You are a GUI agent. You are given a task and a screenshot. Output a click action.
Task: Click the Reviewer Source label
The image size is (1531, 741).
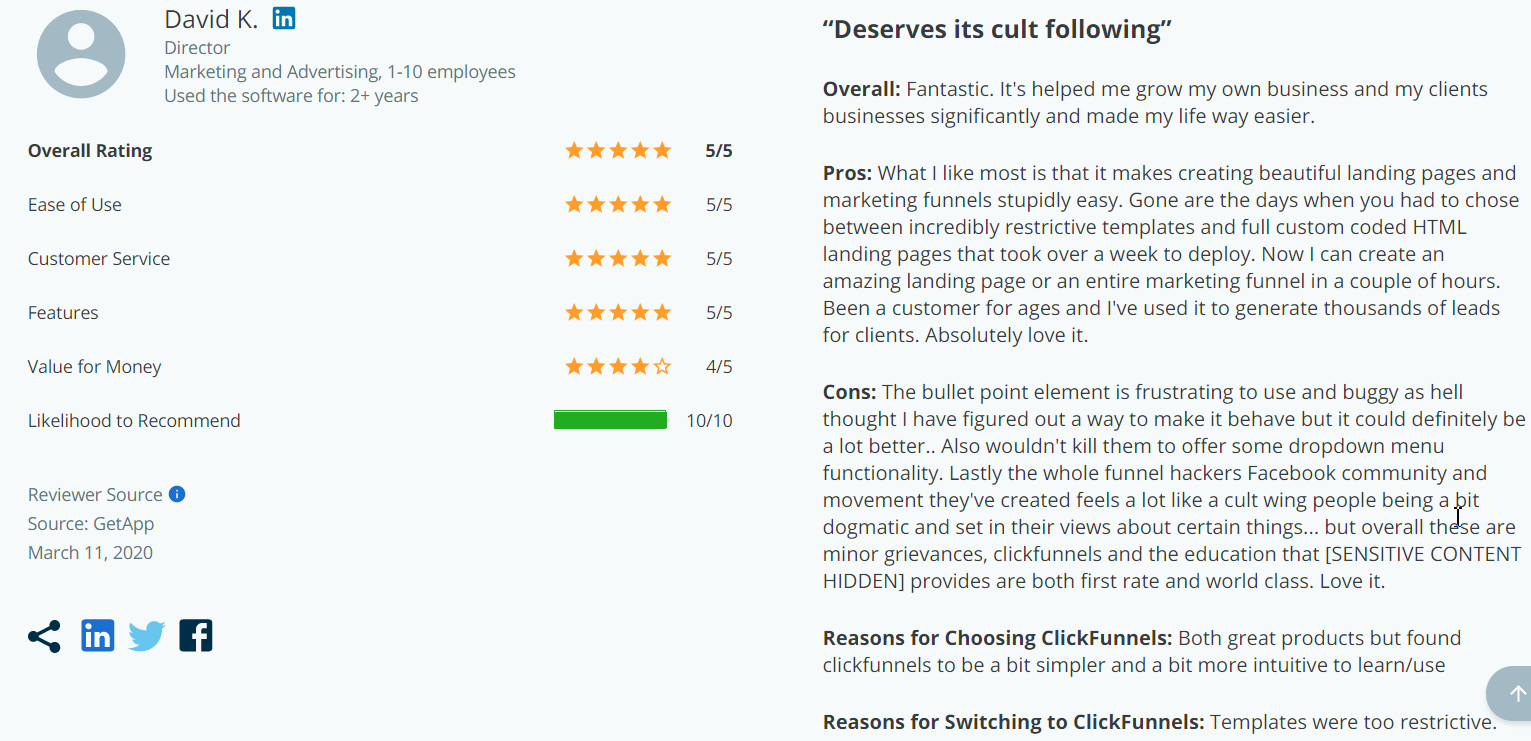point(95,494)
